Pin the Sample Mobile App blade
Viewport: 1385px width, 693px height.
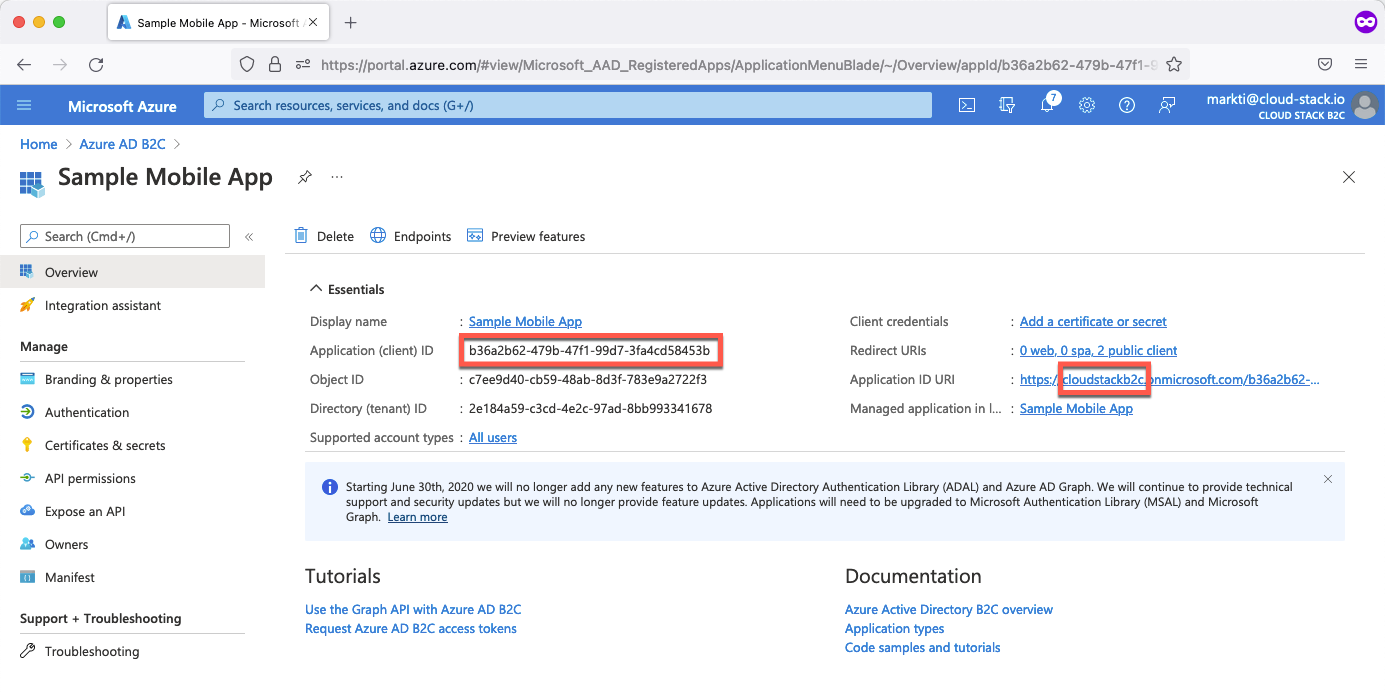click(x=305, y=177)
